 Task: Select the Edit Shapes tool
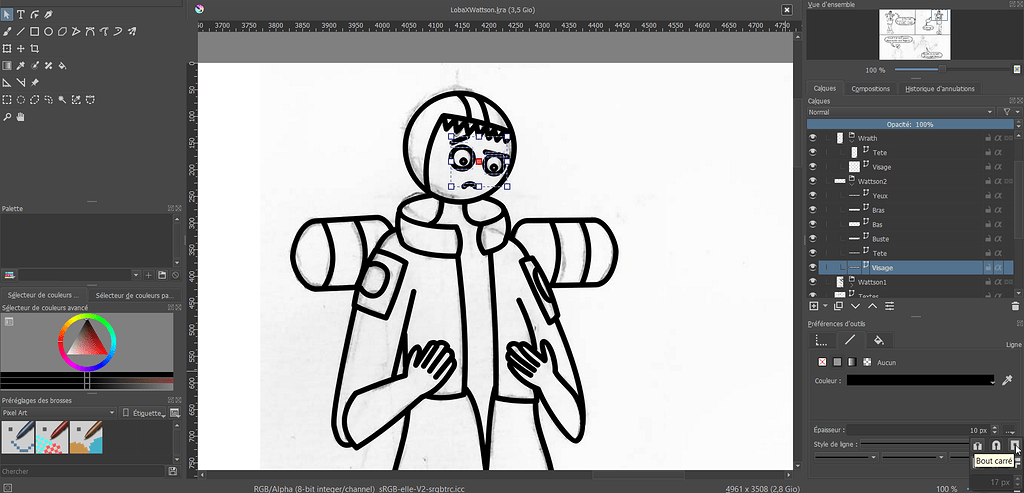pyautogui.click(x=35, y=14)
